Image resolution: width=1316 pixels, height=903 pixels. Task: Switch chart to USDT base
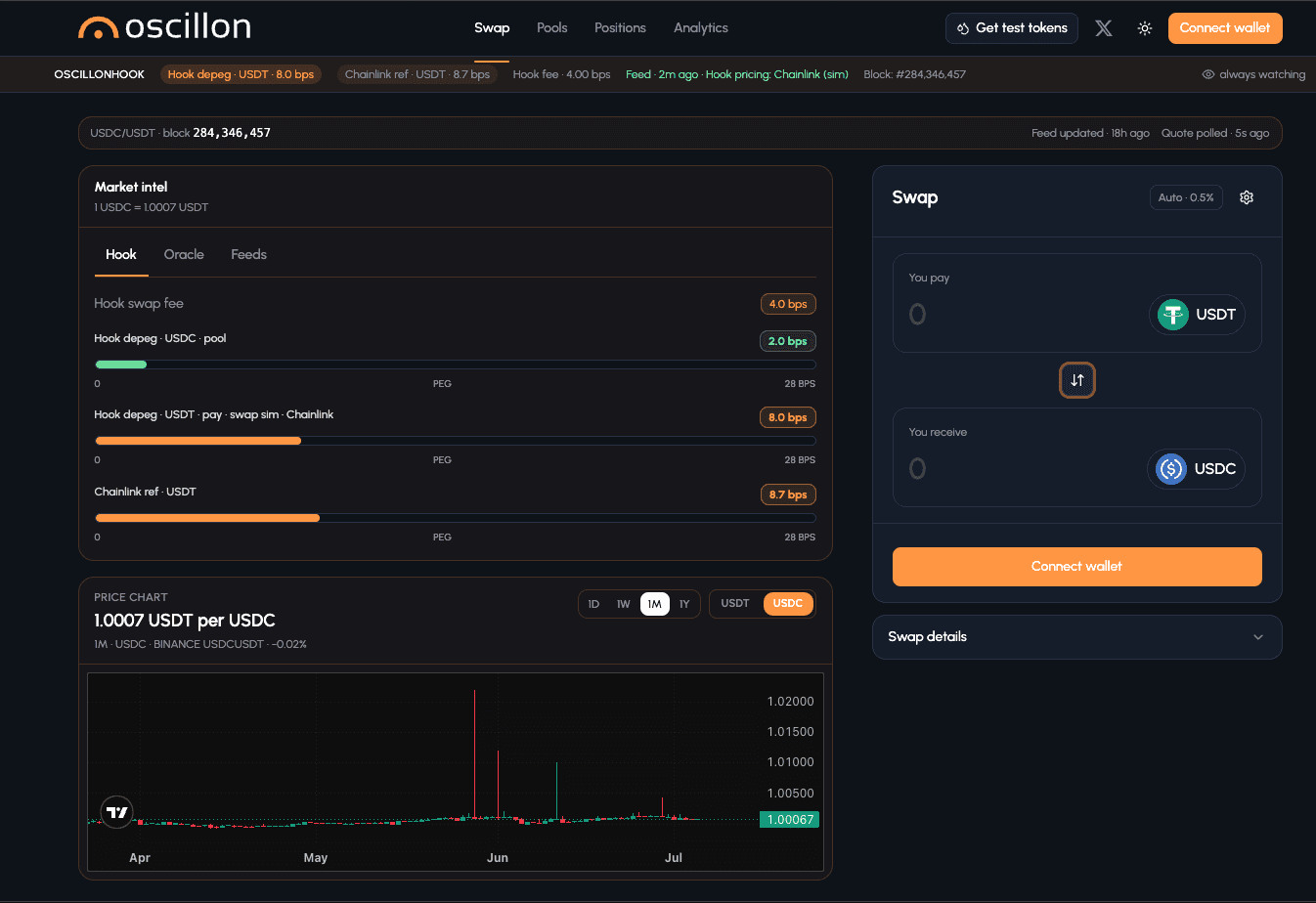pyautogui.click(x=735, y=603)
